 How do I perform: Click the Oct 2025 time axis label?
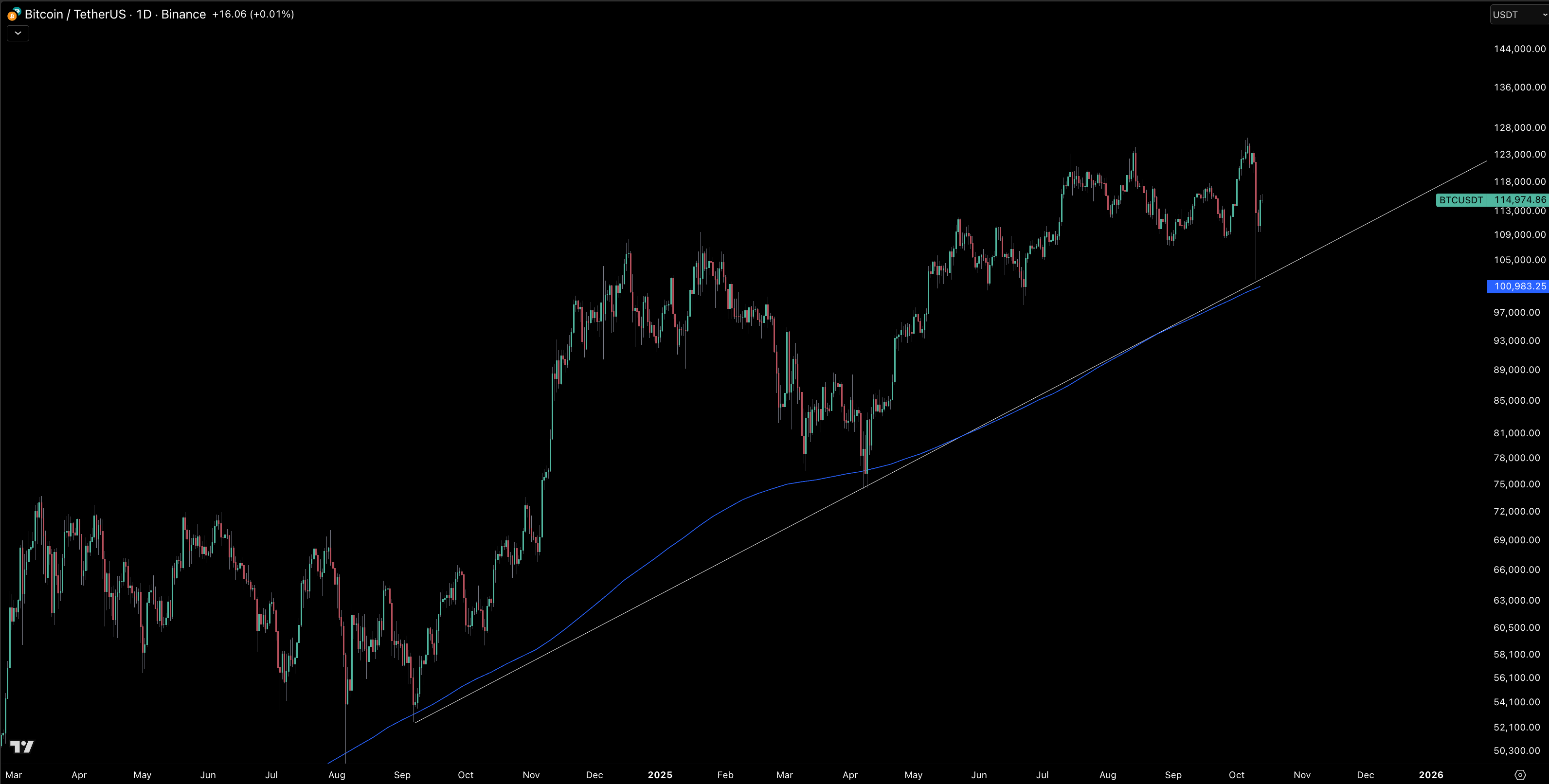(x=1236, y=775)
